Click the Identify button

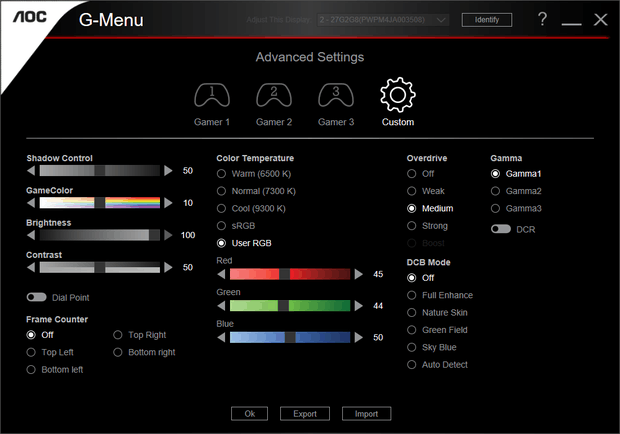pyautogui.click(x=487, y=20)
